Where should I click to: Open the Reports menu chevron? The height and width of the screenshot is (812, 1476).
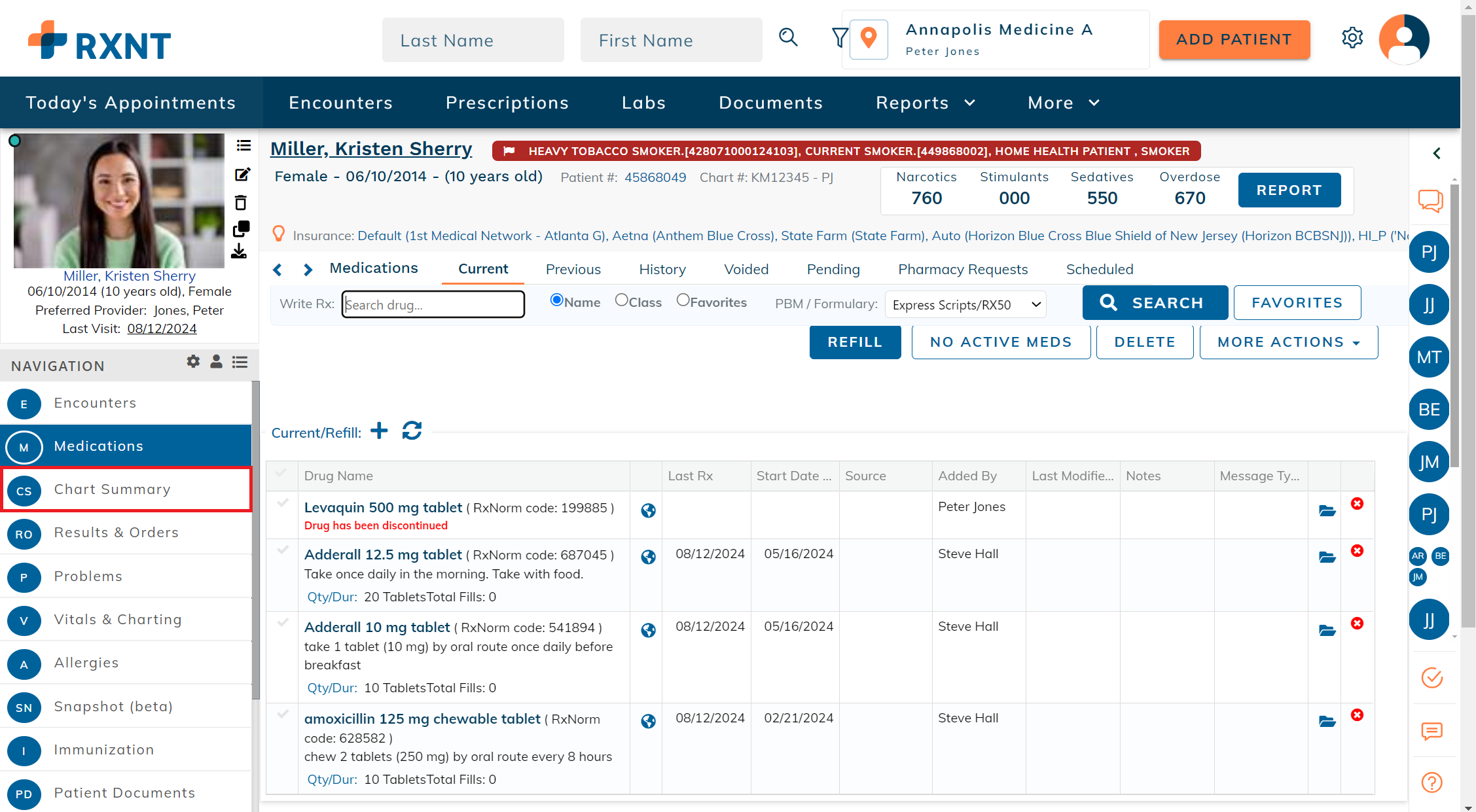tap(969, 103)
